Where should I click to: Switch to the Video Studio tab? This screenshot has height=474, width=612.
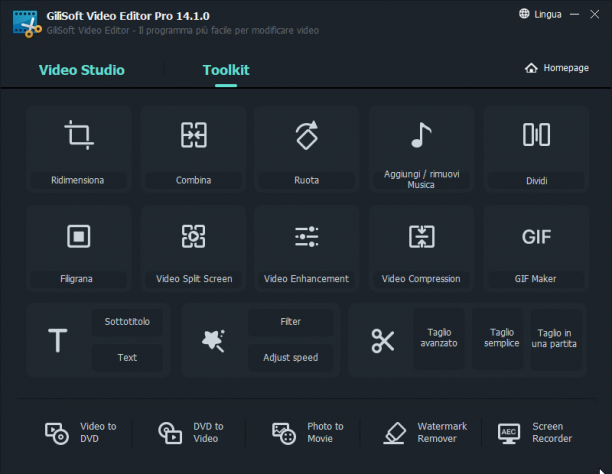tap(82, 70)
